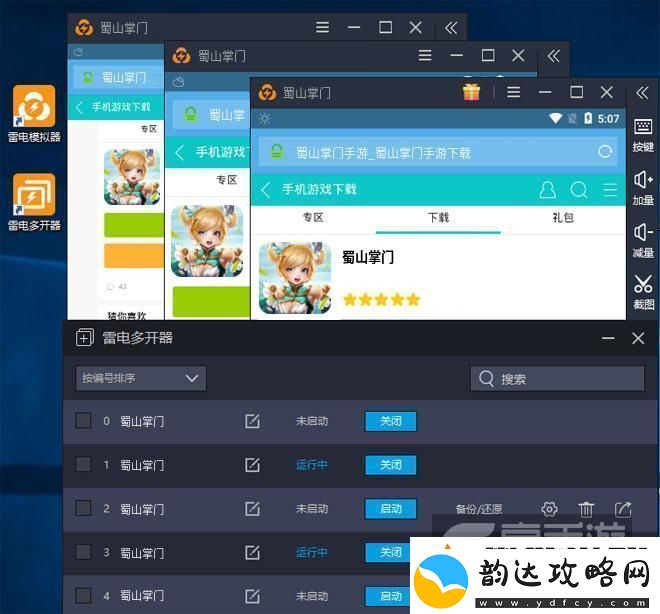
Task: Click the edit name icon for instance 4
Action: pyautogui.click(x=252, y=596)
